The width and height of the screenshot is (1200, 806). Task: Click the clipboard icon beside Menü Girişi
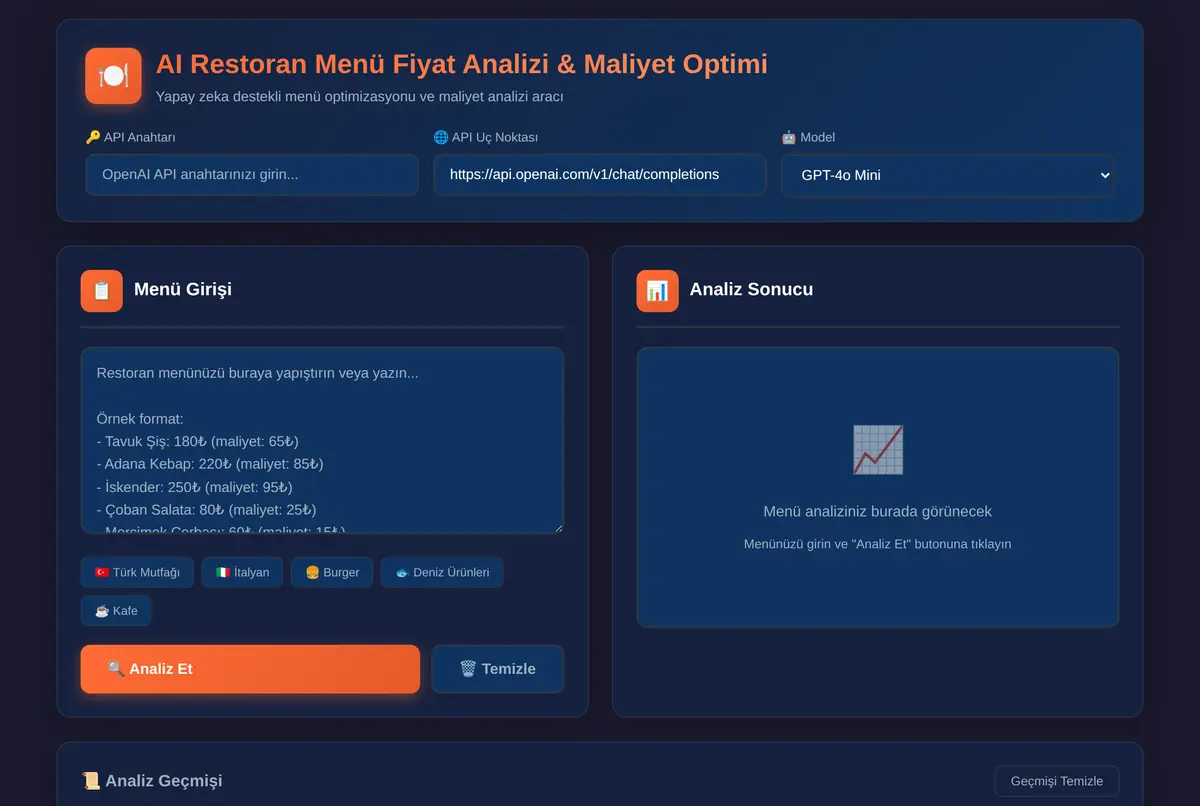[x=101, y=291]
